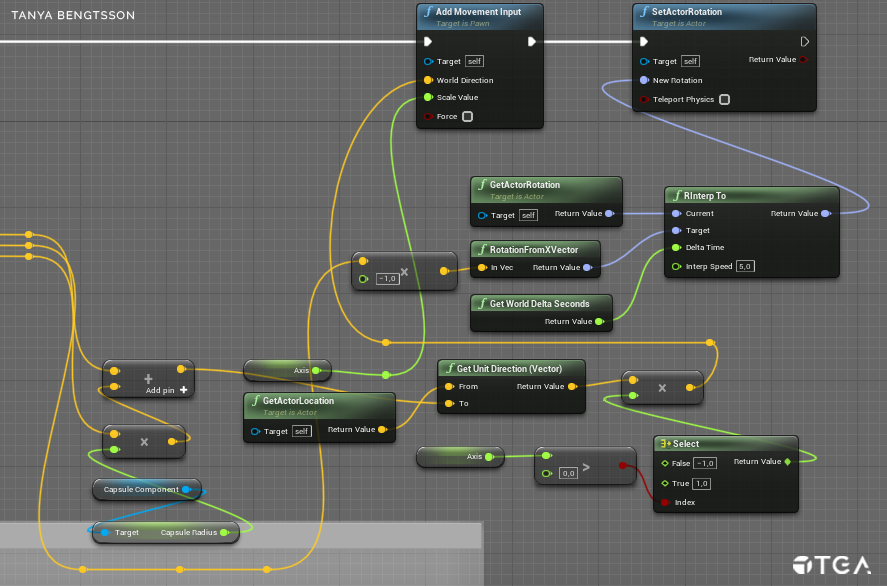Edit the Interp Speed 5,0 value
This screenshot has height=586, width=887.
pyautogui.click(x=745, y=266)
